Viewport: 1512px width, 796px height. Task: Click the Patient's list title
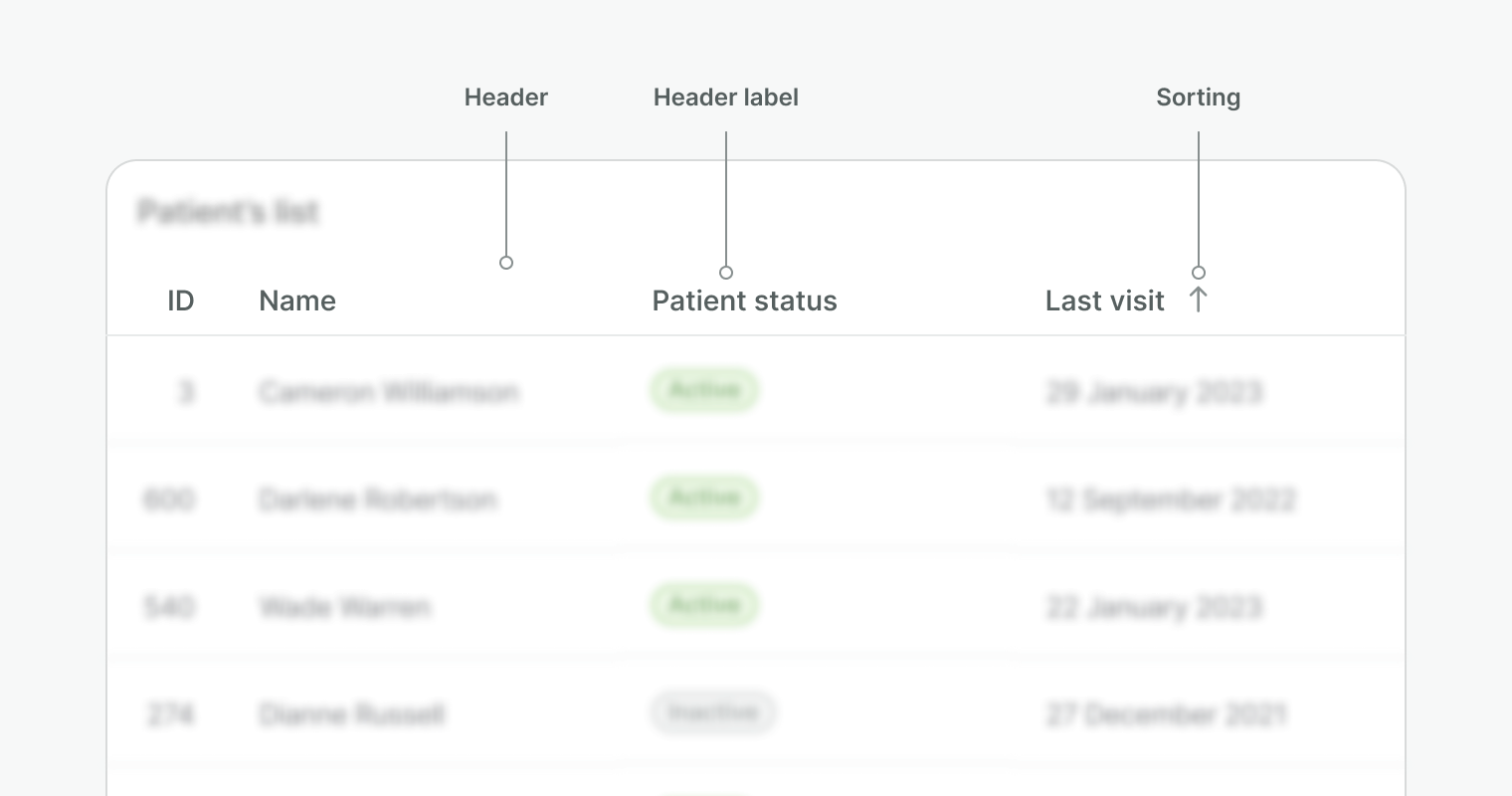point(229,212)
